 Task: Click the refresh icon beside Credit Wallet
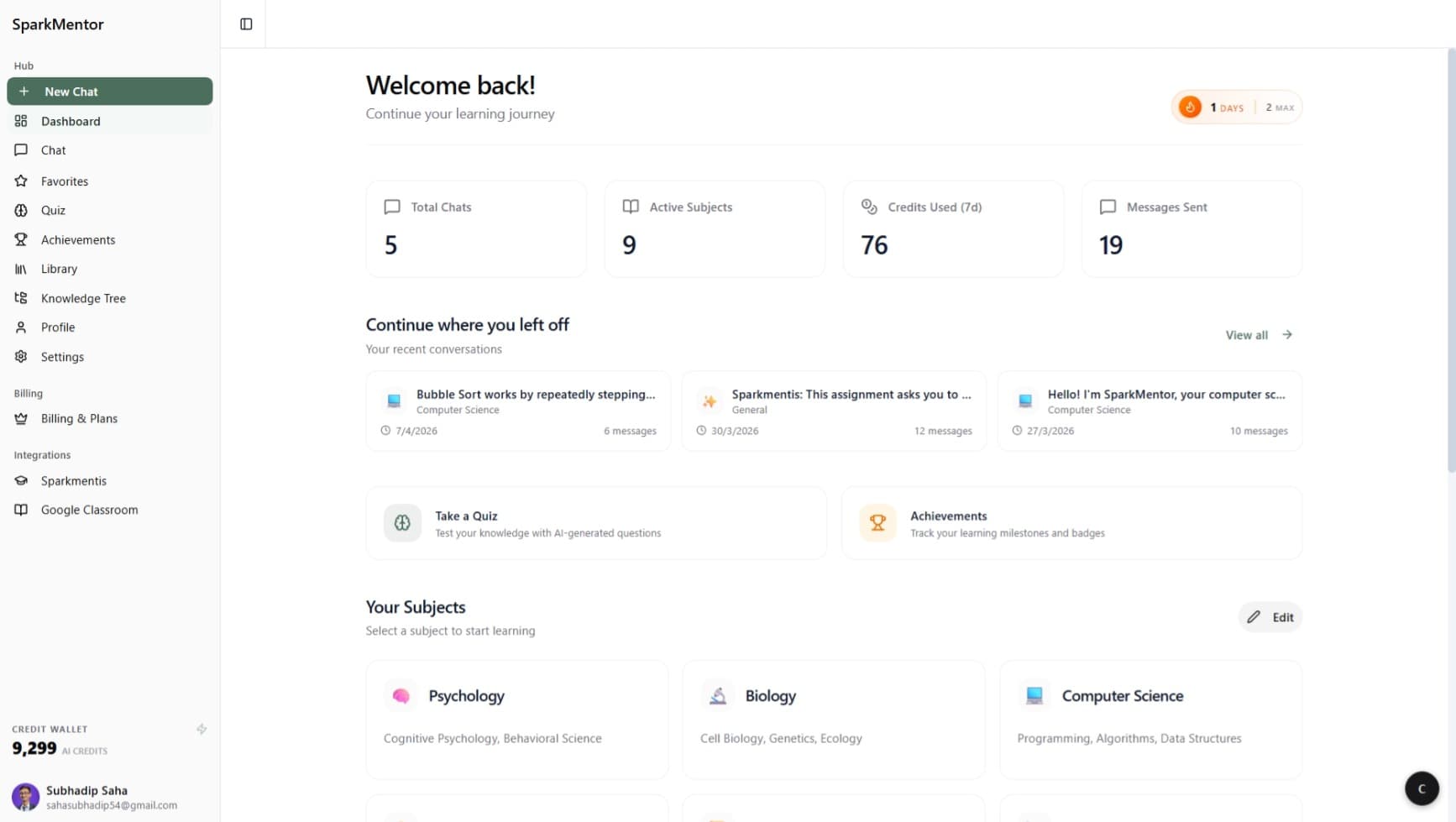coord(202,729)
